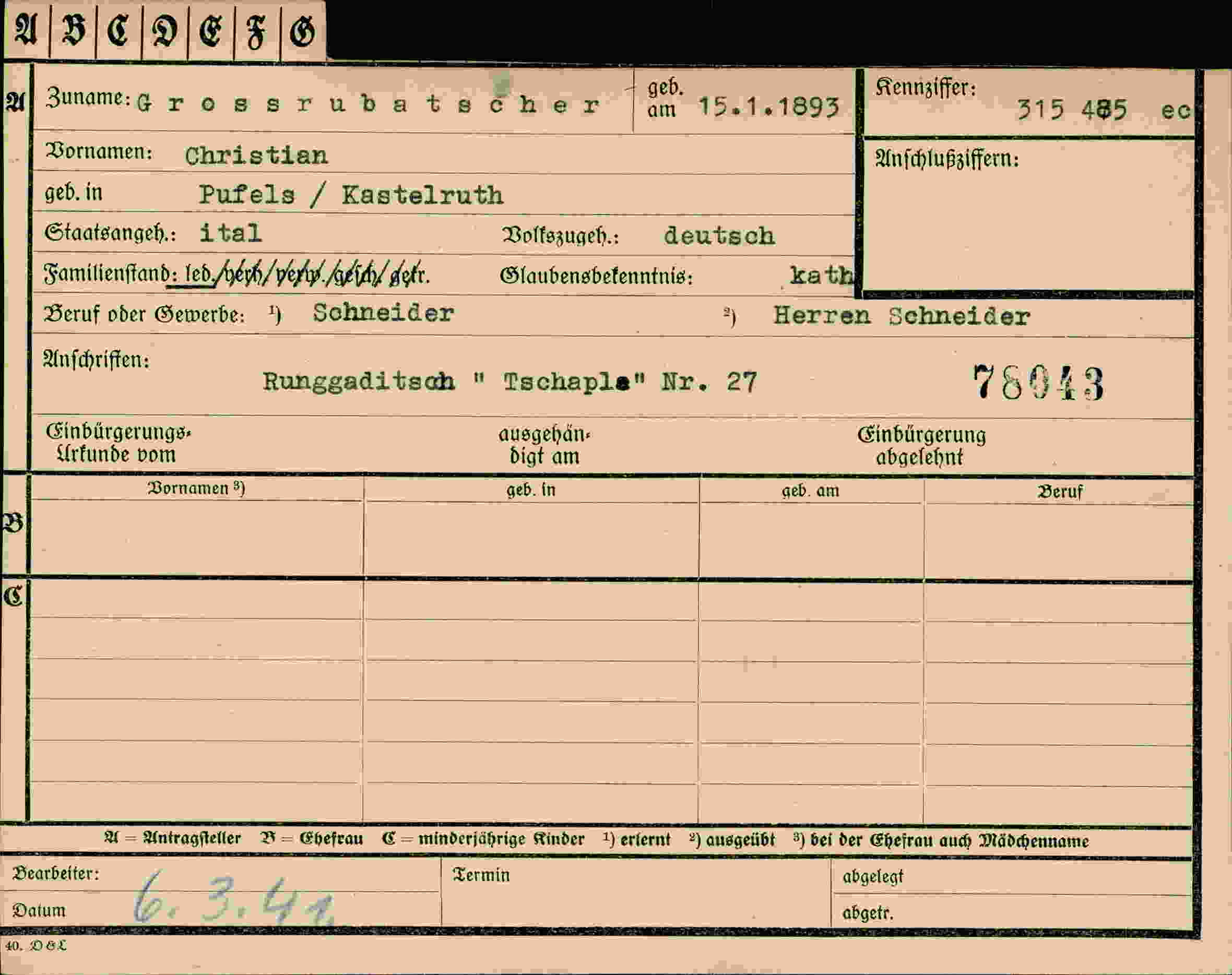Click the footnote "3) bei der Ehefrau auch Mädchenname"
Image resolution: width=1232 pixels, height=975 pixels.
[941, 840]
